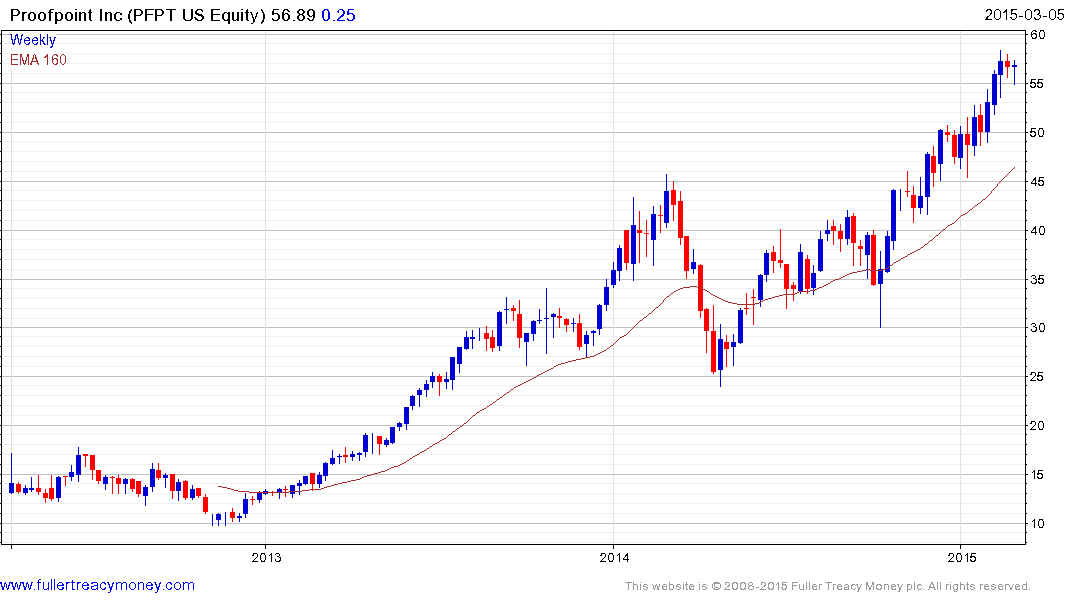Click the 25 price axis label
The image size is (1075, 600).
point(1038,377)
